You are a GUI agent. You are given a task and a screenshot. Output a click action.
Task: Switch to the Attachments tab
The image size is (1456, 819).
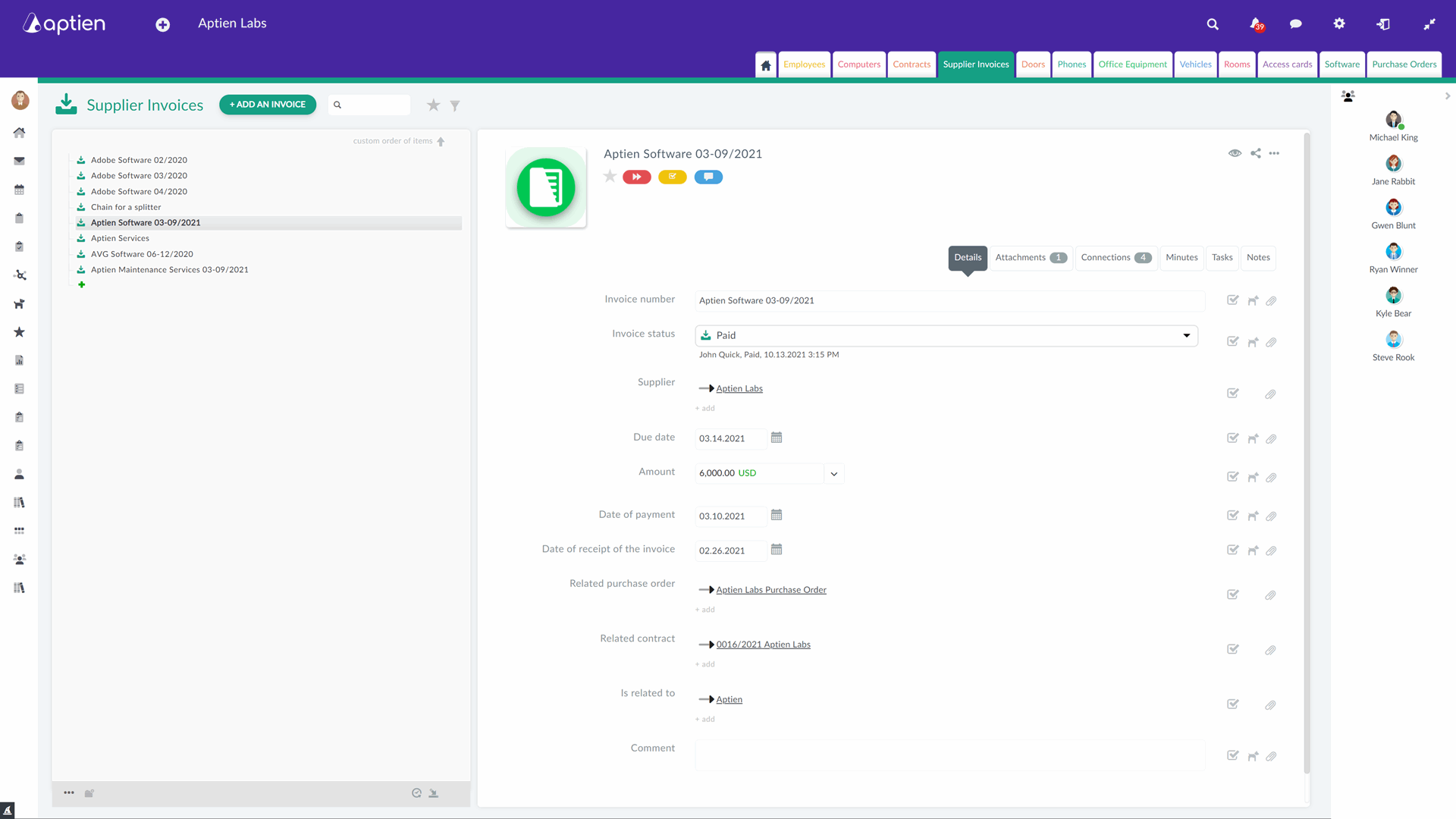(1031, 258)
